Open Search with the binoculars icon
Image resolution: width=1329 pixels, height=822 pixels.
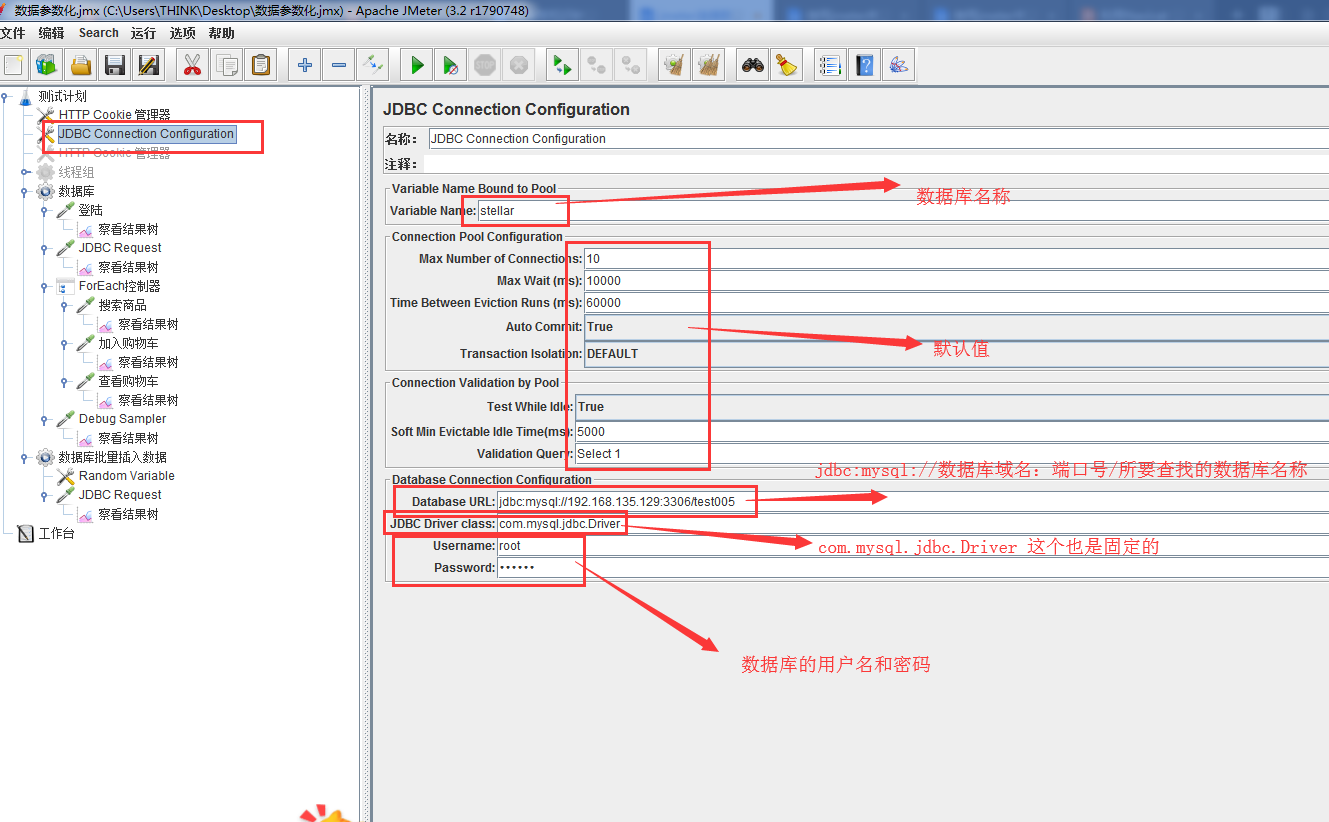pyautogui.click(x=753, y=66)
